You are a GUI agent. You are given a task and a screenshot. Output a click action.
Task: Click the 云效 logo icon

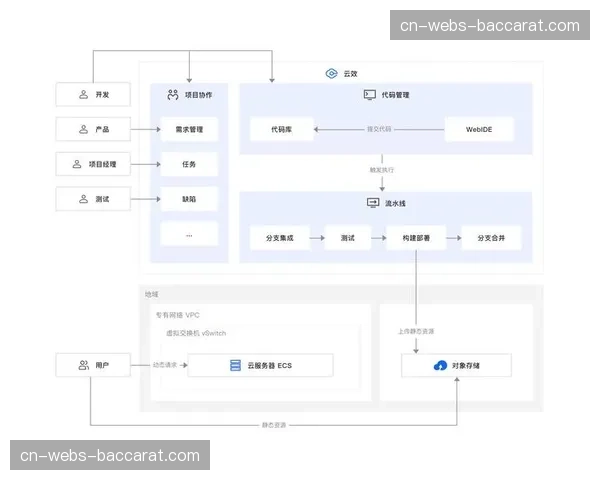coord(333,74)
